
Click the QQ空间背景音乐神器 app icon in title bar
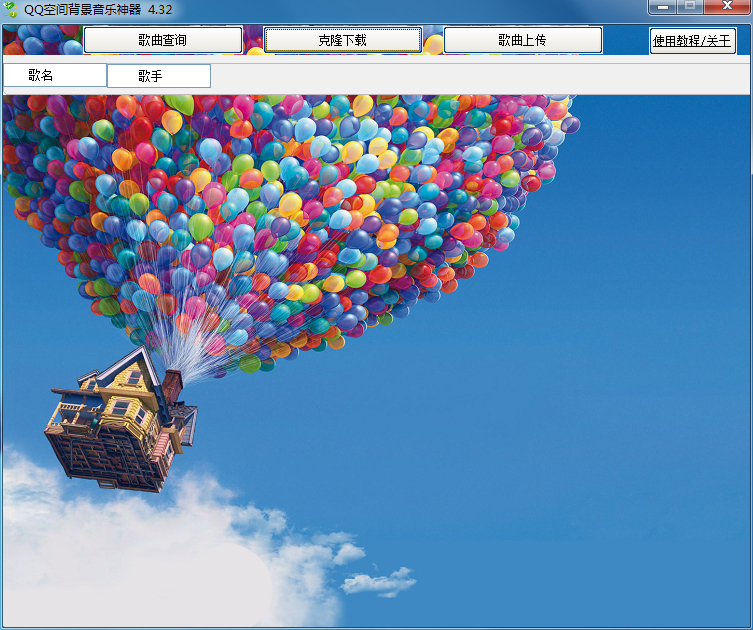tap(12, 9)
